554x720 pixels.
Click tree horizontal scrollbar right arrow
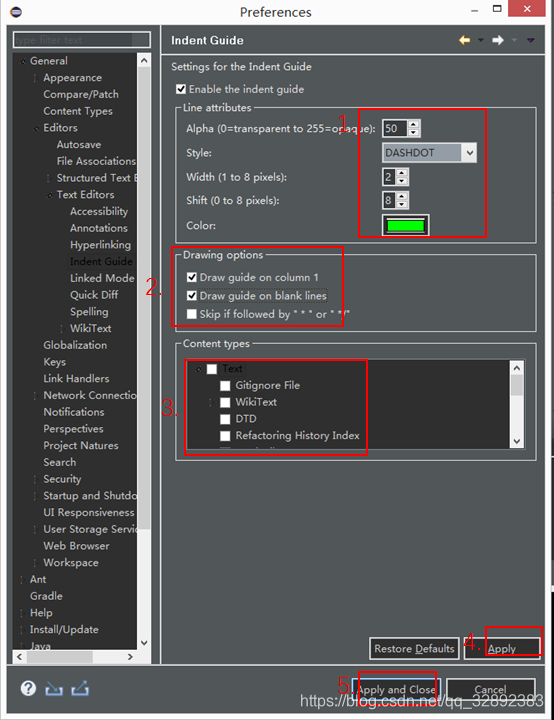[x=130, y=657]
